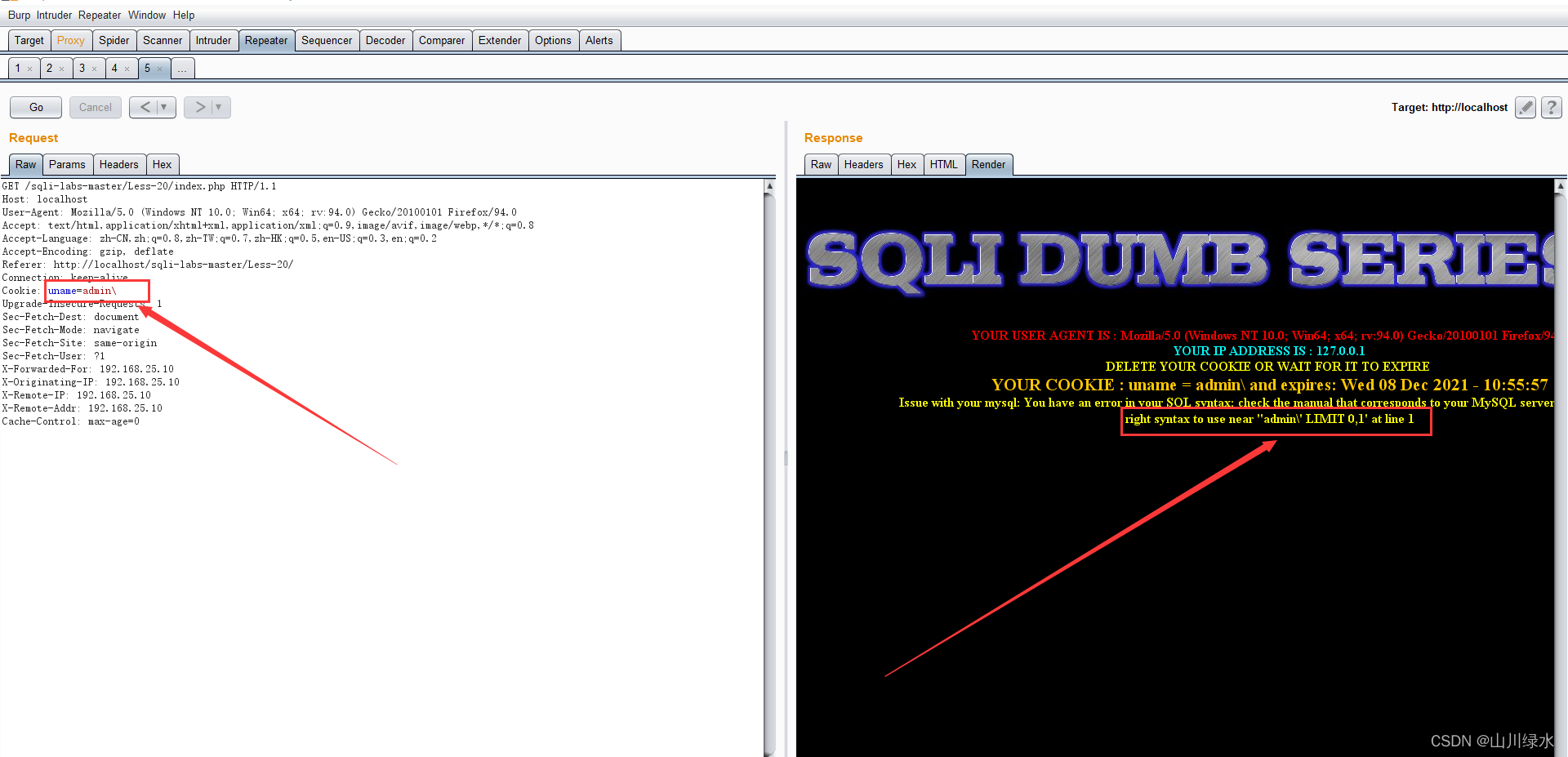
Task: Select the response Hex view tab
Action: coord(906,164)
